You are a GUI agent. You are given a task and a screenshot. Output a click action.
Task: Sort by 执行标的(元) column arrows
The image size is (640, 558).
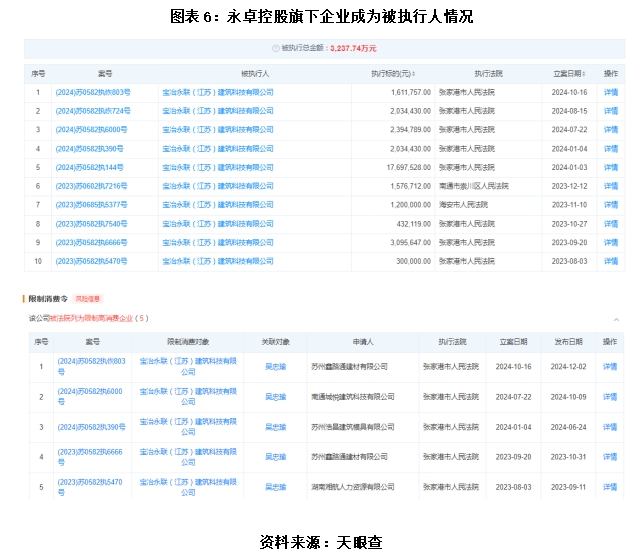point(413,74)
